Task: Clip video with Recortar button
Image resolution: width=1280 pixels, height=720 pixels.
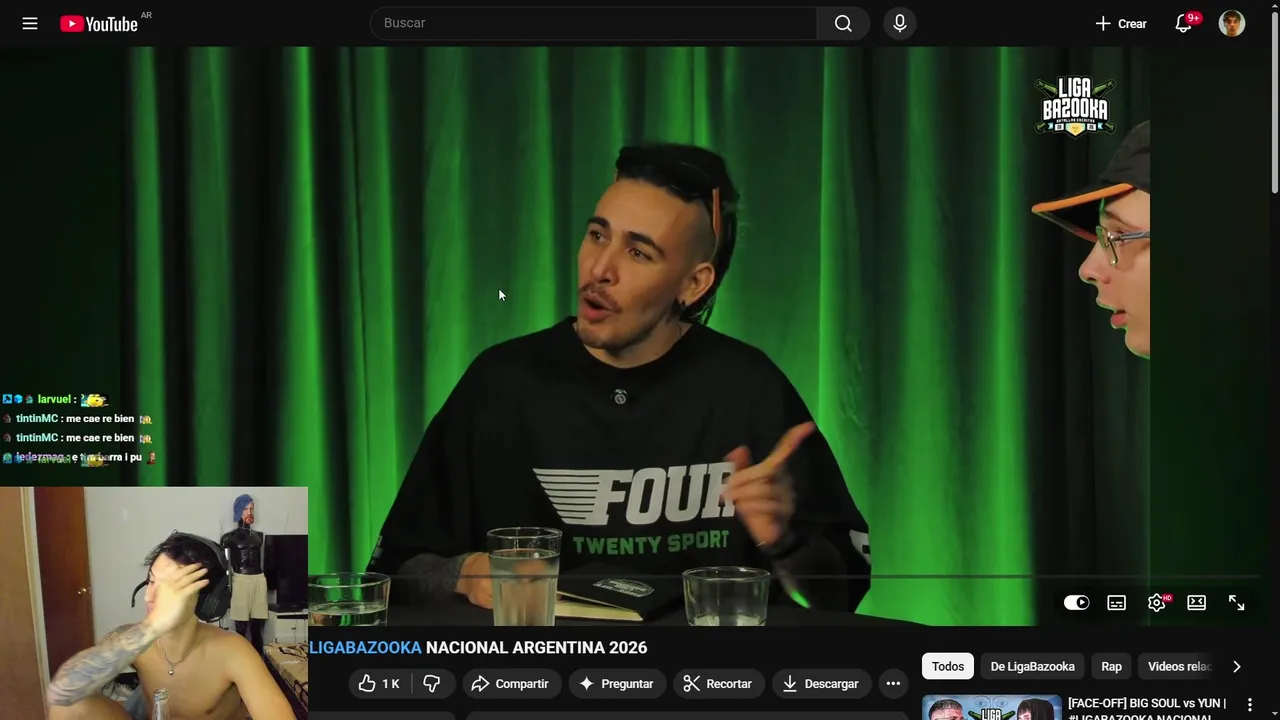Action: (717, 683)
